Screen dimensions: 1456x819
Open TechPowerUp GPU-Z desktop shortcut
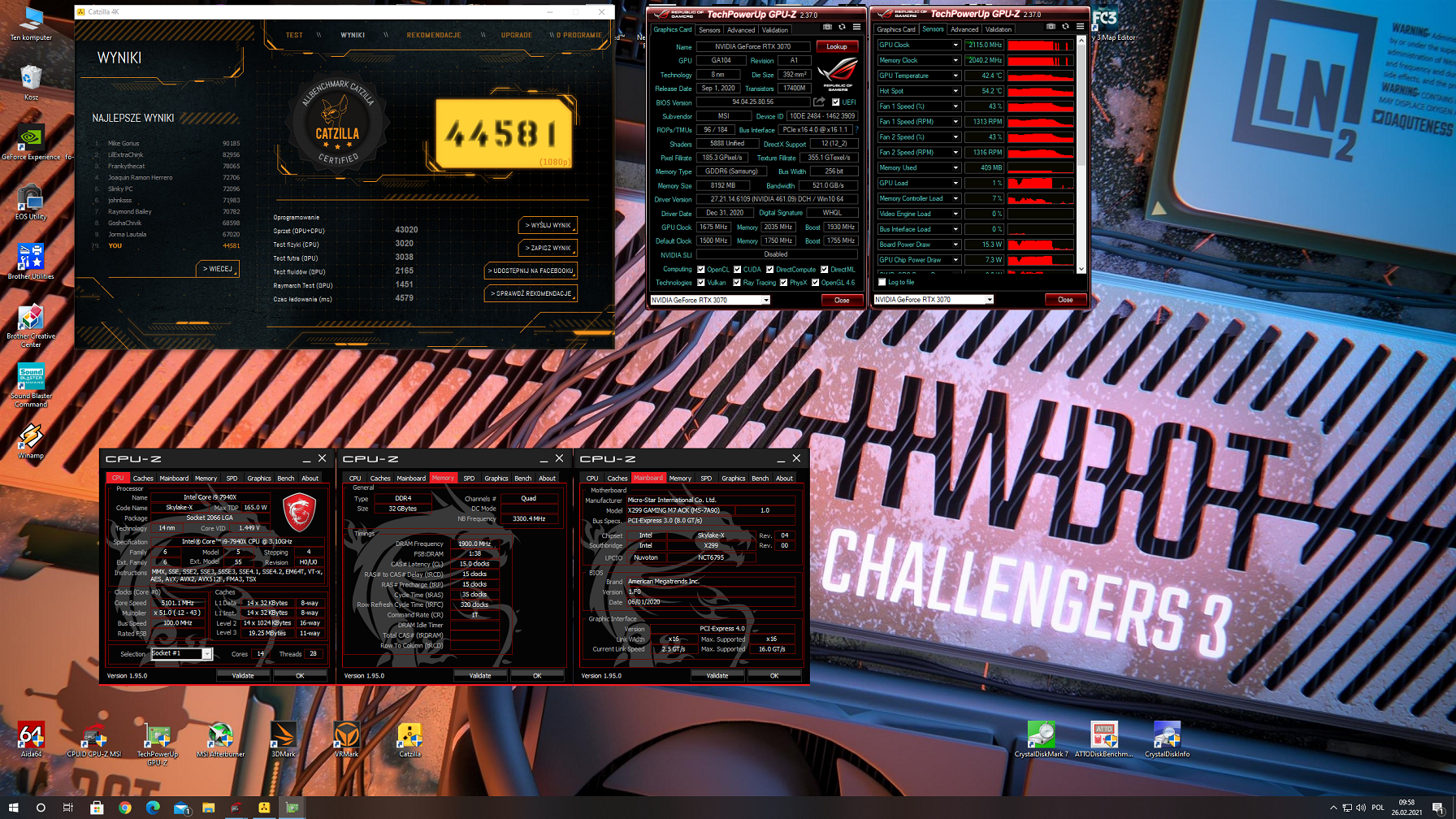point(158,743)
